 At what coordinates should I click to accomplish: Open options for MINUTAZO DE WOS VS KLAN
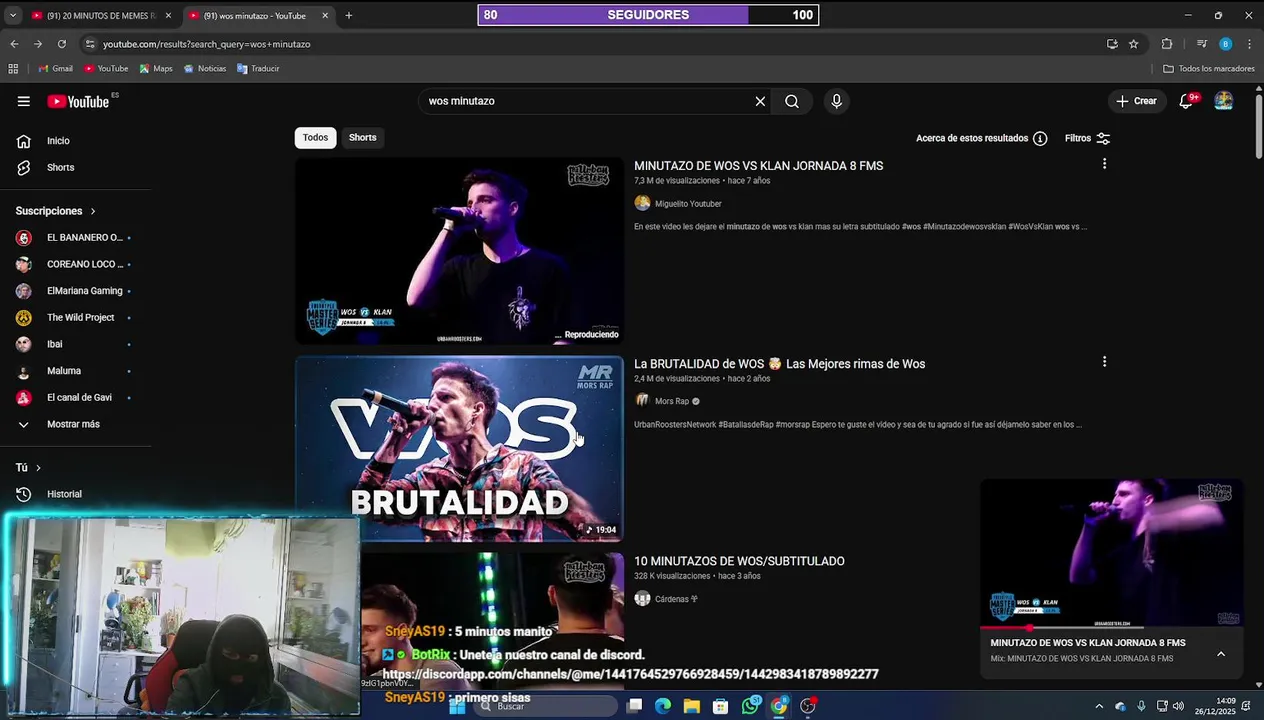click(1104, 164)
